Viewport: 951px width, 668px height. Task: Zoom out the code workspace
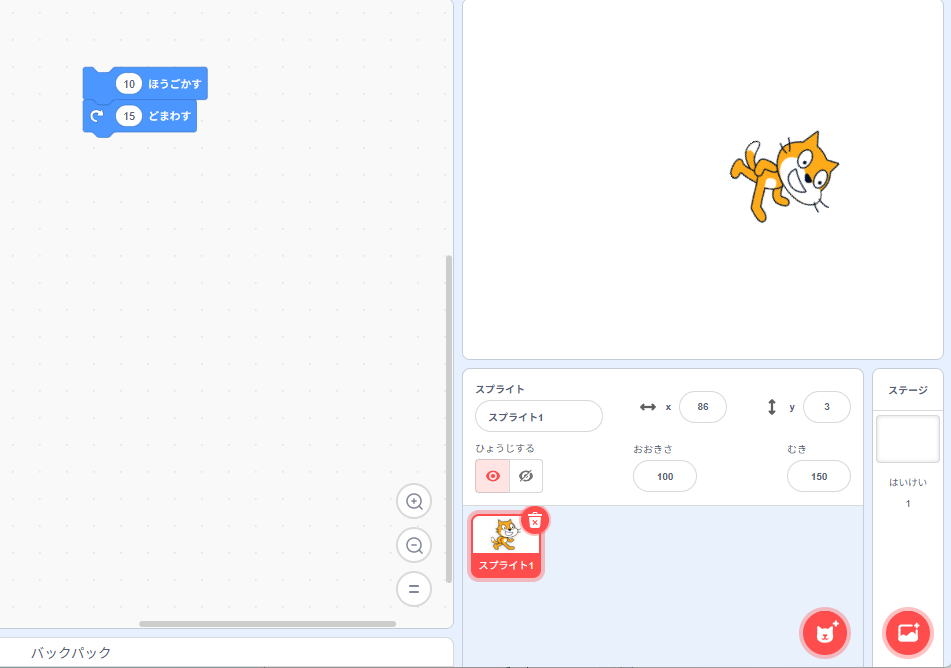pos(414,545)
